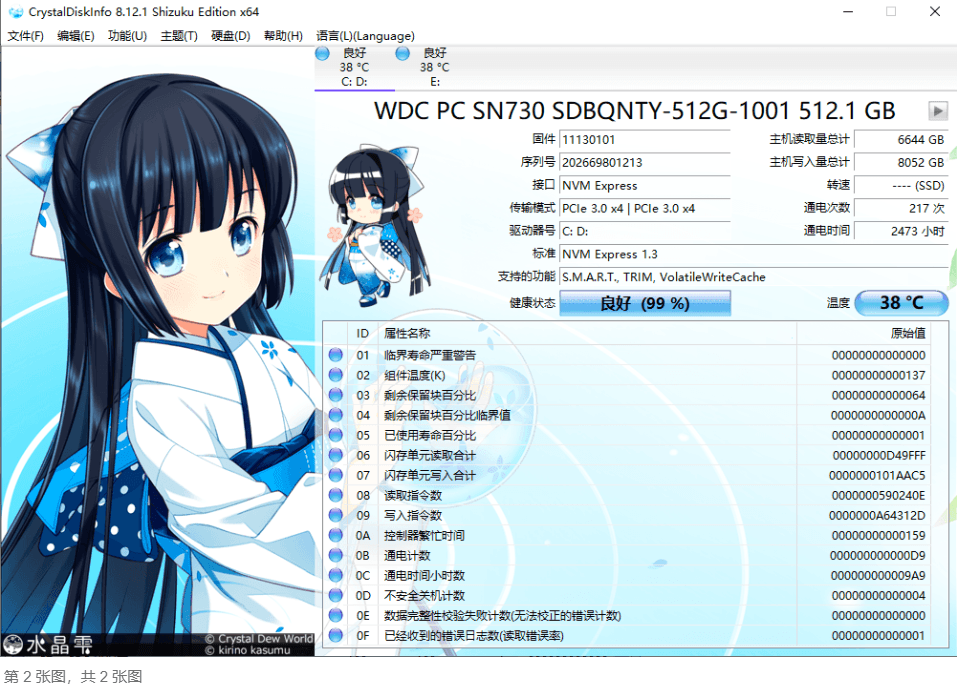Screen dimensions: 957x689
Task: Click the status orb for 02 组件温度(K)
Action: point(336,375)
